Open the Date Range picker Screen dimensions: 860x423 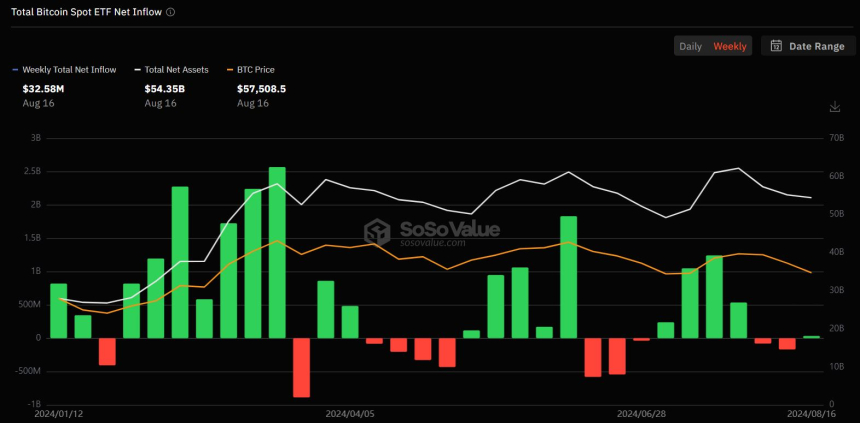pos(808,46)
